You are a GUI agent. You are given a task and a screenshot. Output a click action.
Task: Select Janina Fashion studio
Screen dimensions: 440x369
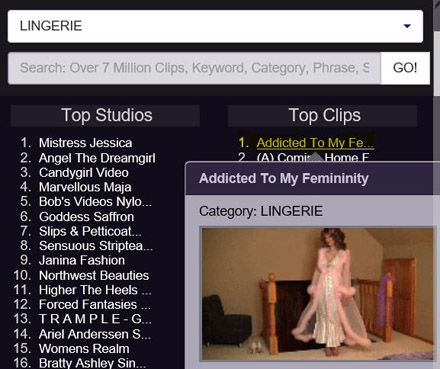click(x=82, y=260)
